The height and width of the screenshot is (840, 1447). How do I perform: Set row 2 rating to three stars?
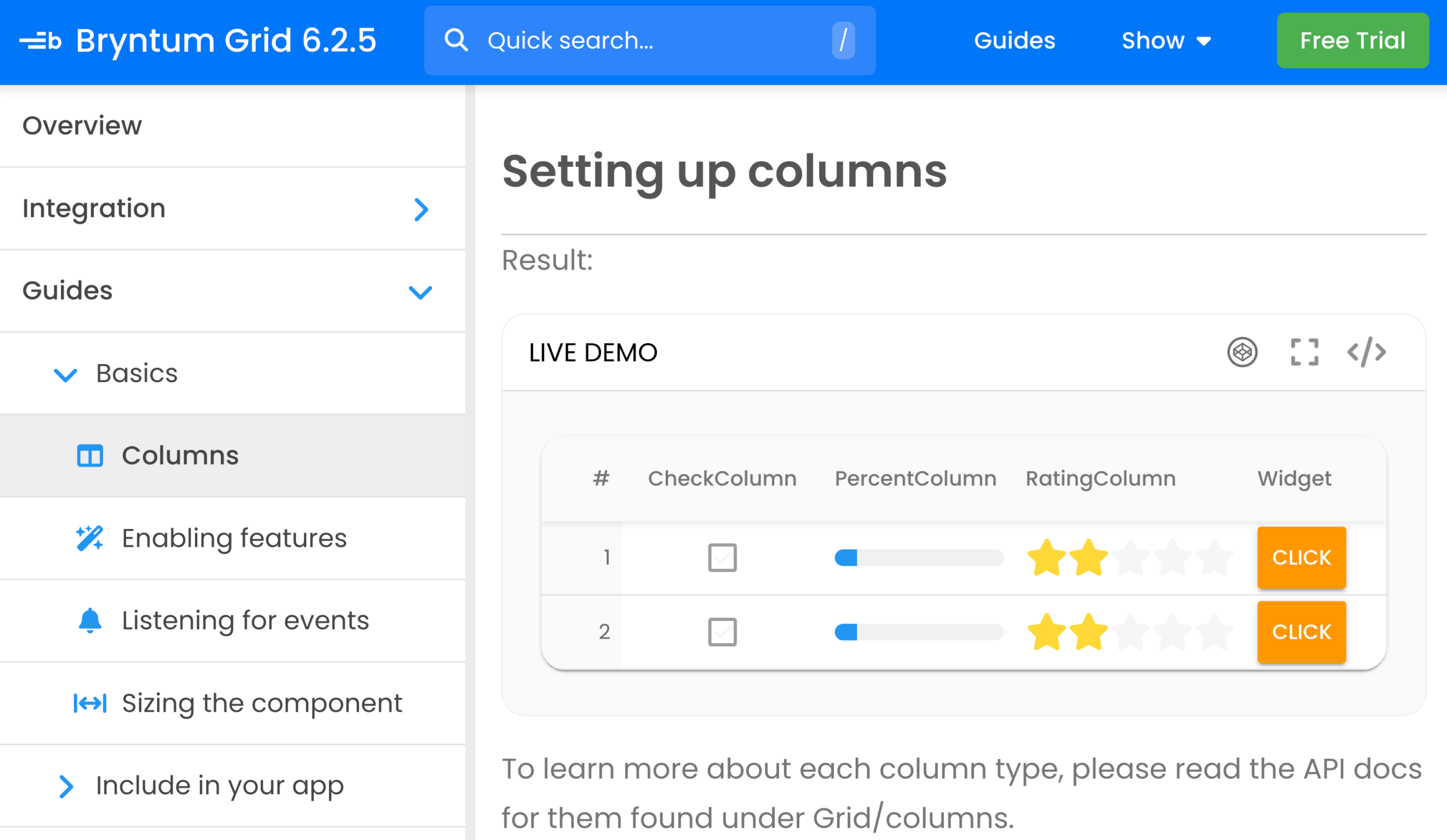1130,632
